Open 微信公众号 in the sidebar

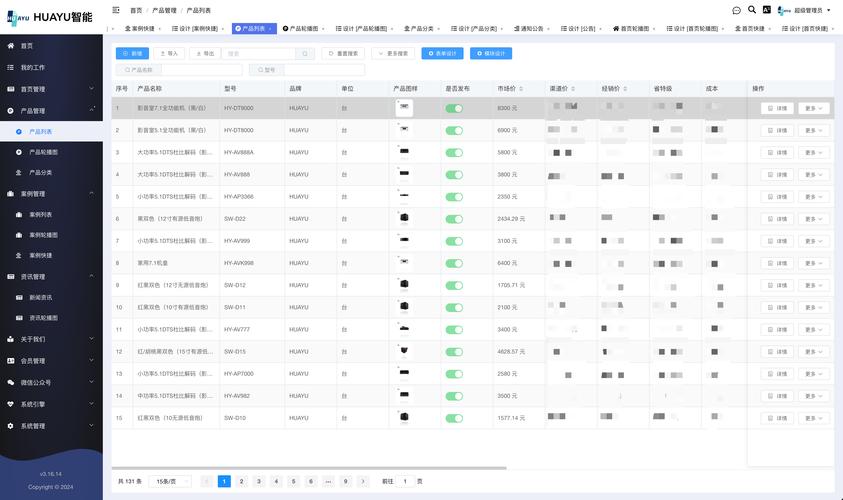pyautogui.click(x=36, y=382)
